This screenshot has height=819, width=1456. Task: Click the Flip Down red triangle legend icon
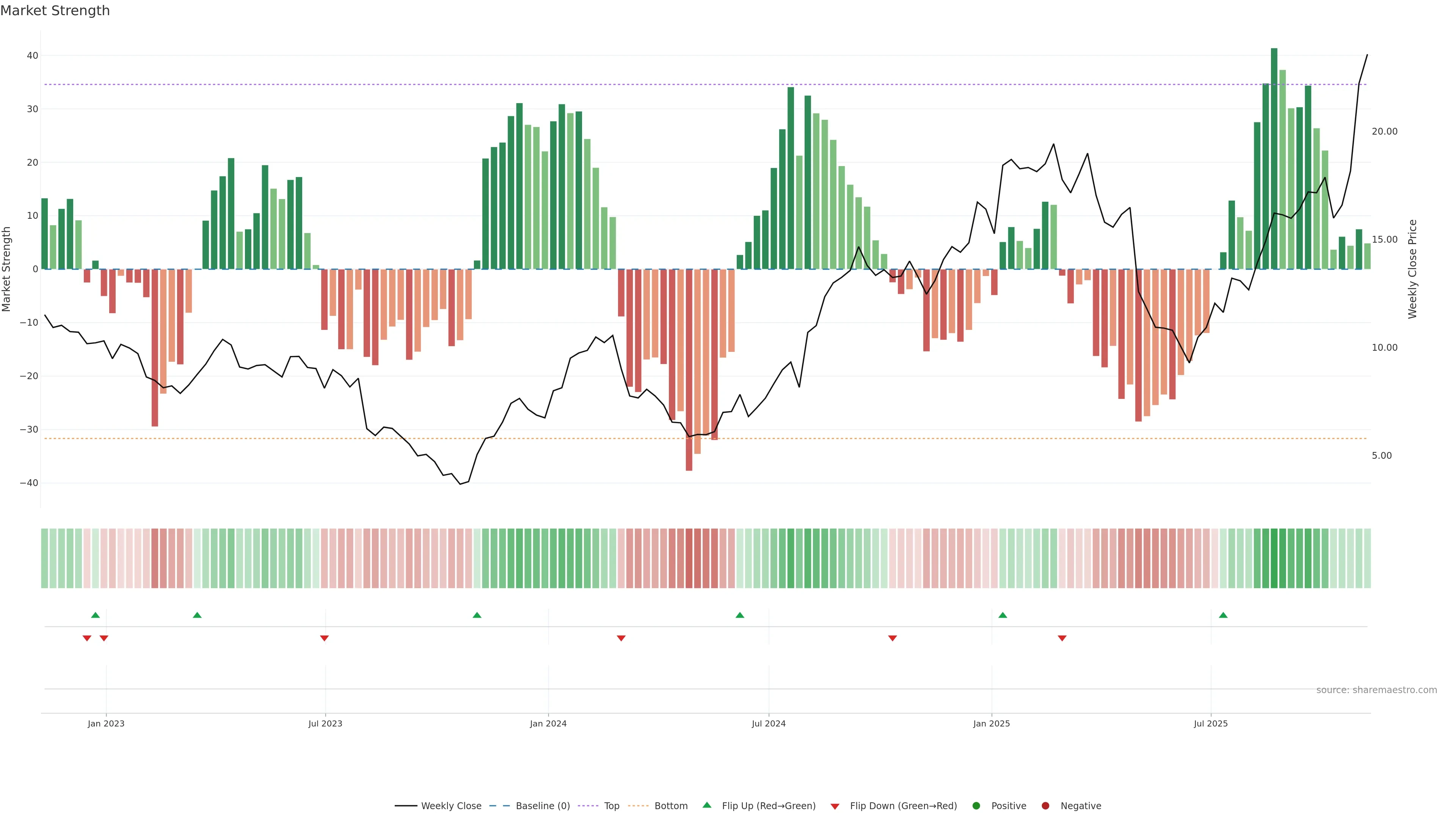(835, 806)
